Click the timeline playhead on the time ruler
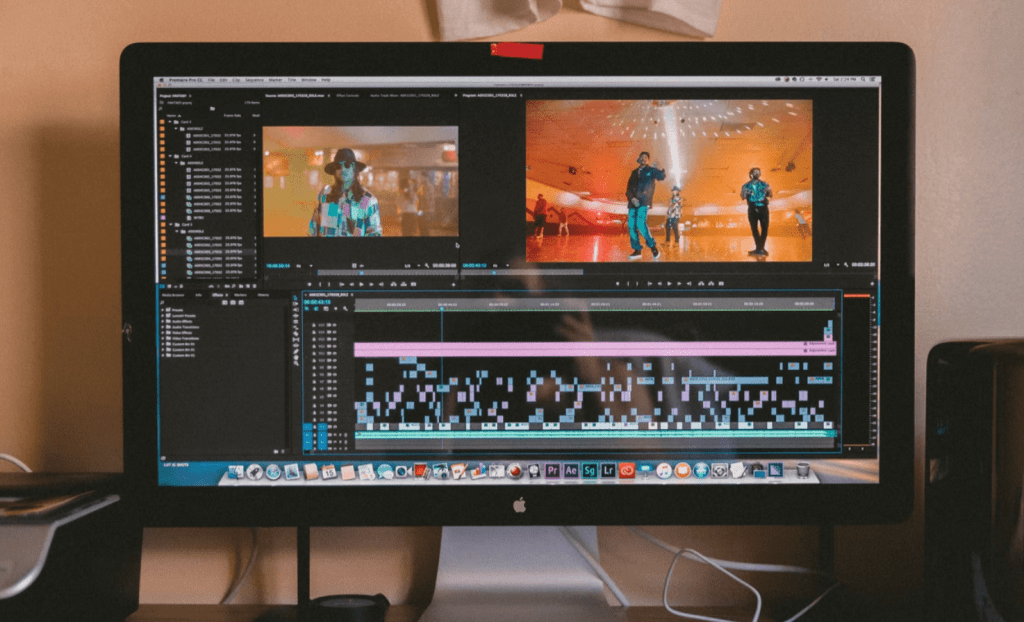 pyautogui.click(x=441, y=306)
